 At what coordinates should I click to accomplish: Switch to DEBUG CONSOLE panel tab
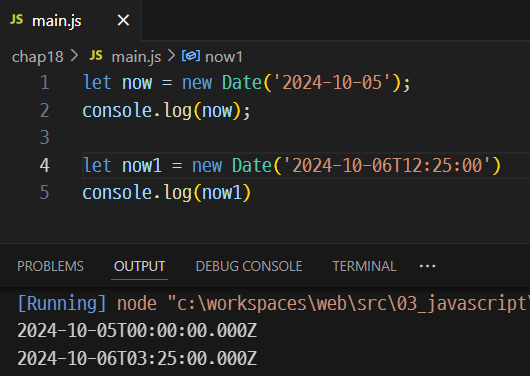249,266
